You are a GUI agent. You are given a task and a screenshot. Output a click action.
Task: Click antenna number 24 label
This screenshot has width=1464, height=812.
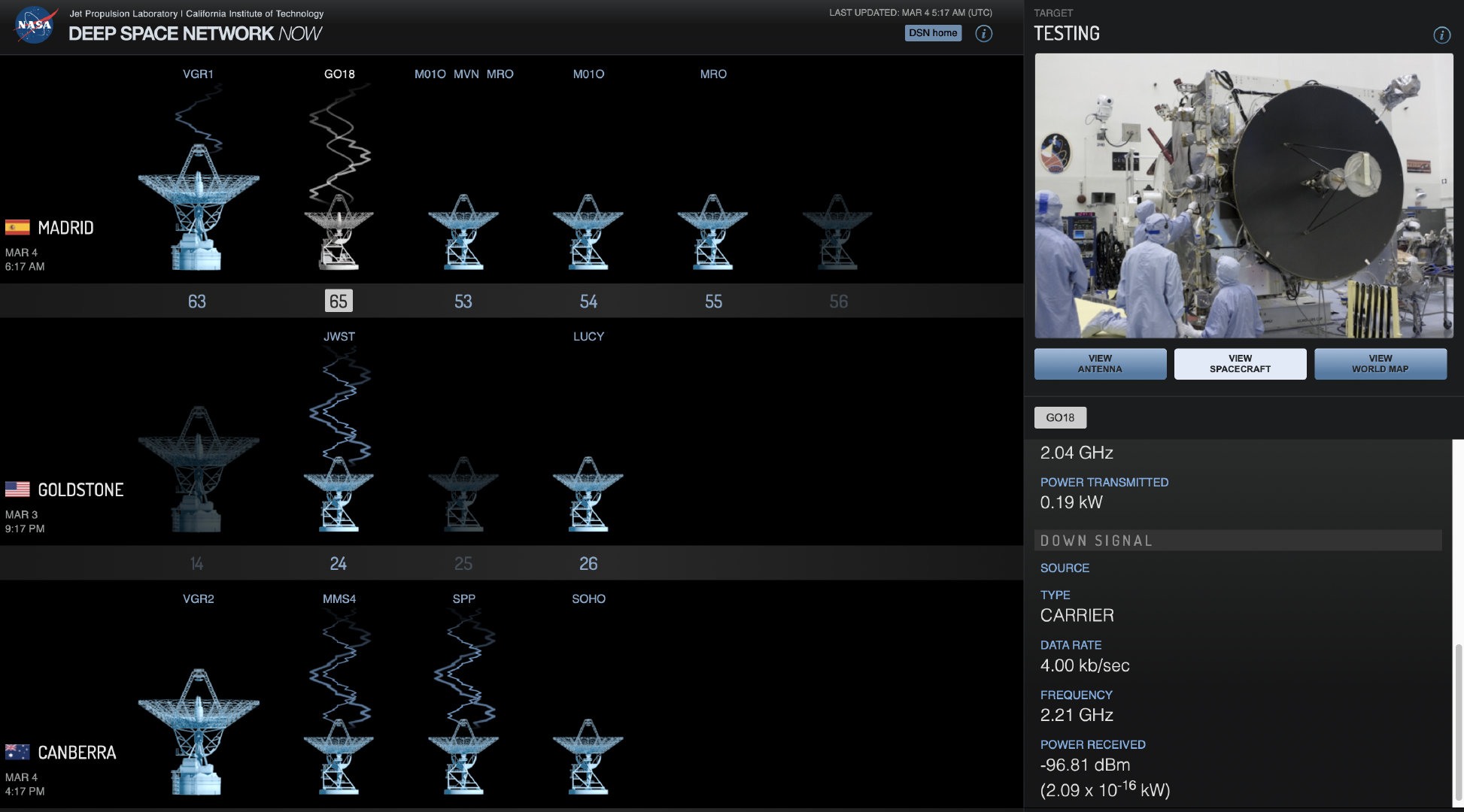tap(339, 564)
